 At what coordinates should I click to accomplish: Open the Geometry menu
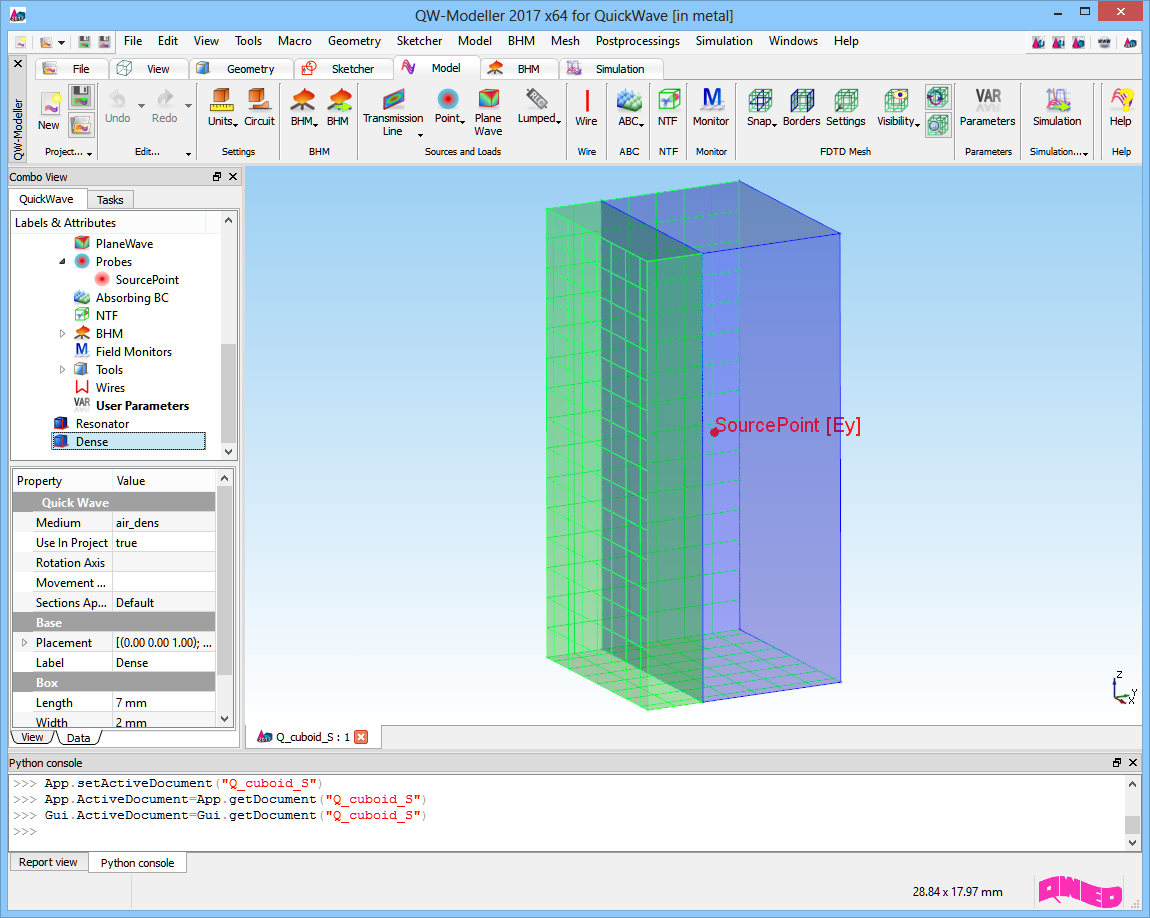click(354, 41)
